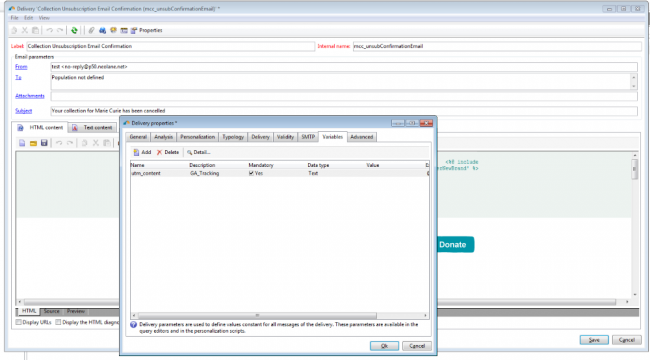Screen dimensions: 650x360
Task: Switch to the General tab
Action: [138, 137]
